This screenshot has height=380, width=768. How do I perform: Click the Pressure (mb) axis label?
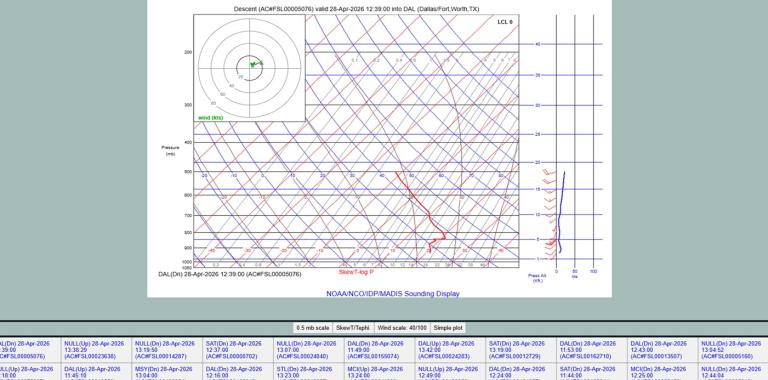[170, 150]
